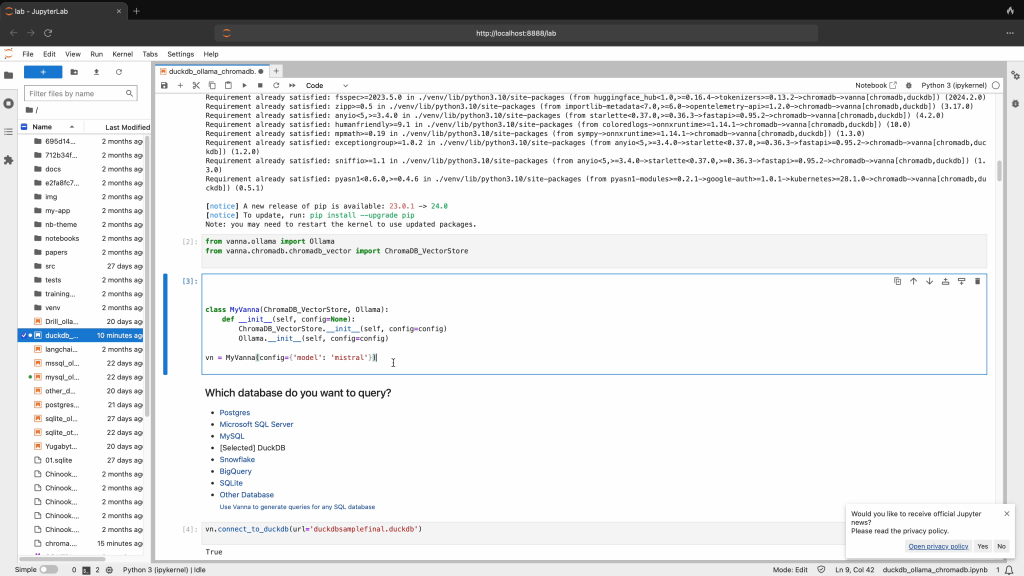The image size is (1024, 576).
Task: Open the cell type Code dropdown
Action: [x=327, y=86]
